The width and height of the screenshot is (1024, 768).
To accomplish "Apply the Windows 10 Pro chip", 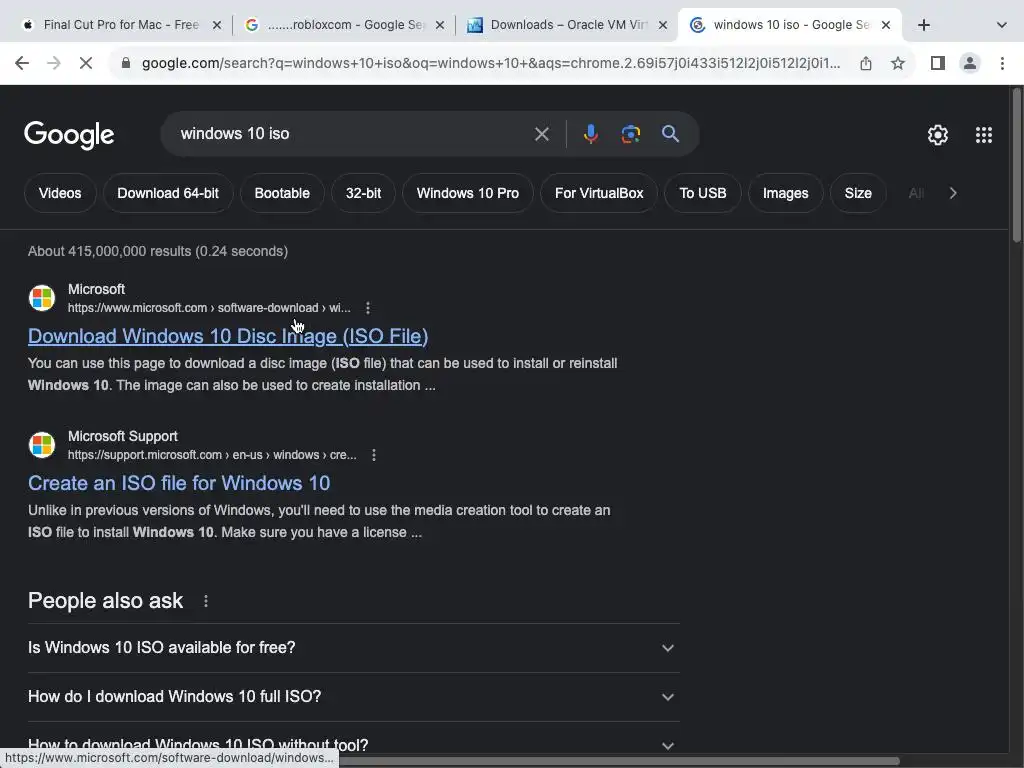I will 468,193.
